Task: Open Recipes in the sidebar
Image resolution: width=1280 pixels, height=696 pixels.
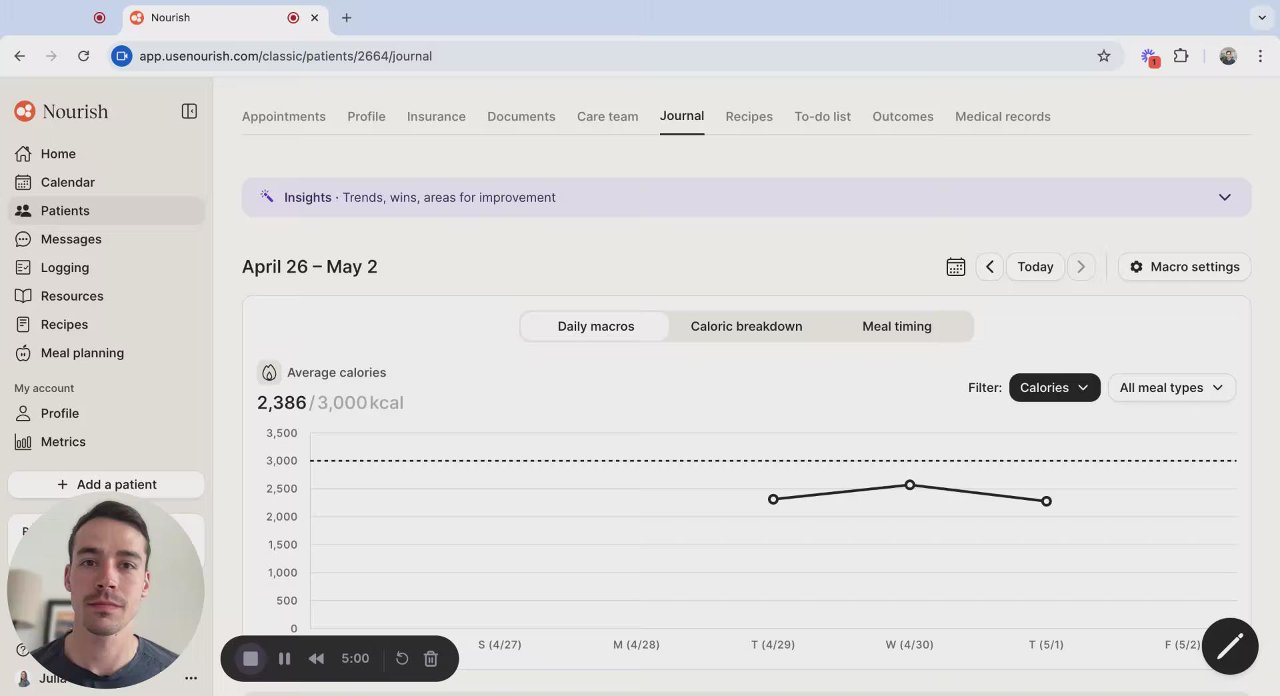Action: click(106, 325)
